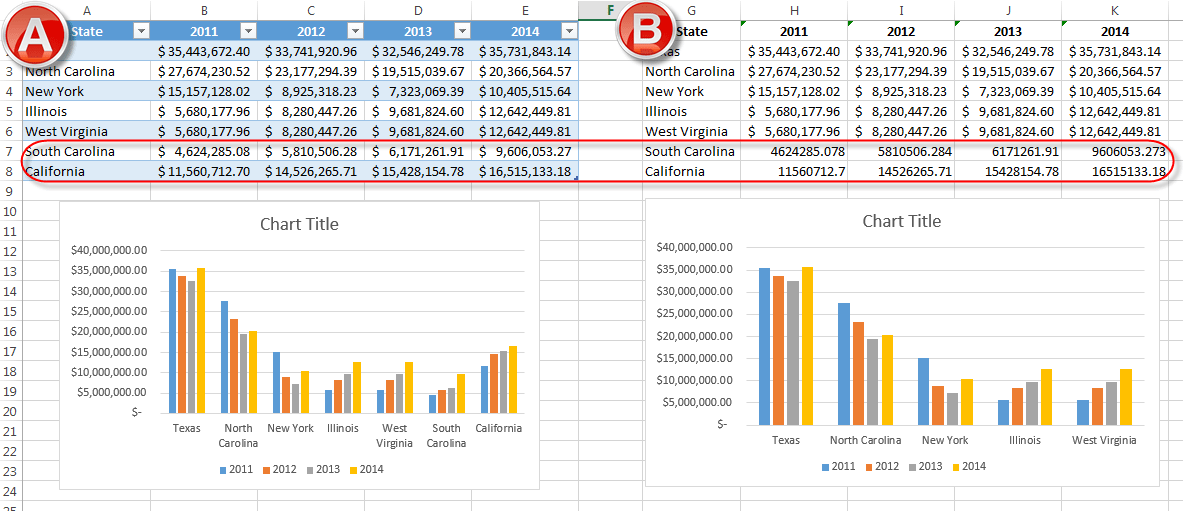Viewport: 1183px width, 511px height.
Task: Click 2014 legend entry in left chart
Action: pyautogui.click(x=366, y=469)
